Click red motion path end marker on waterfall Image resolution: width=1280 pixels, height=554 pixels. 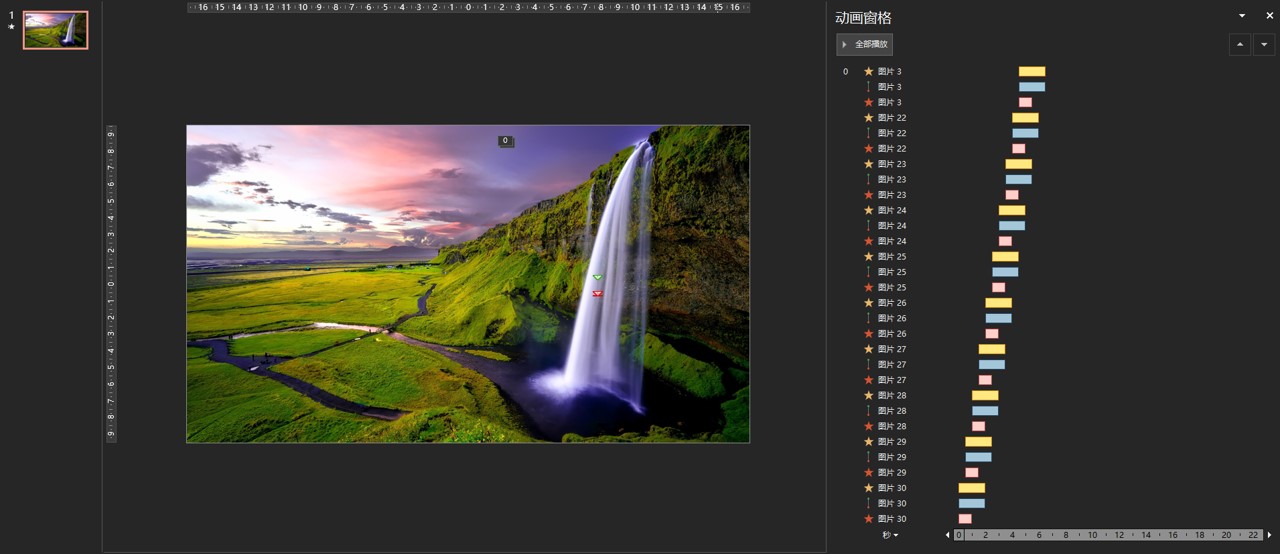(x=597, y=294)
